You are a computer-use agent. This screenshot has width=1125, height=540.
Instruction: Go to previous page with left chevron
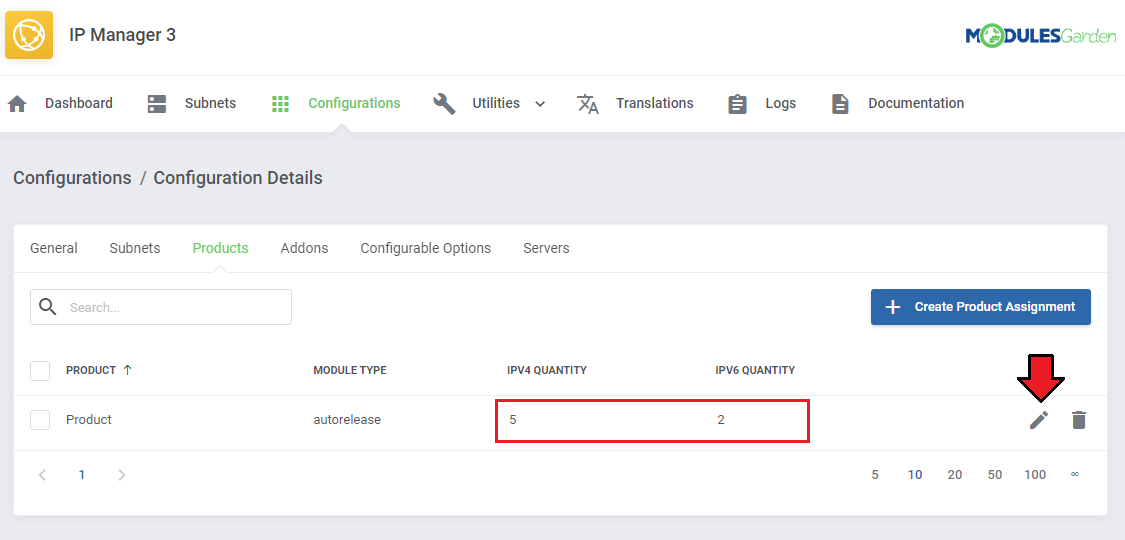click(x=42, y=475)
